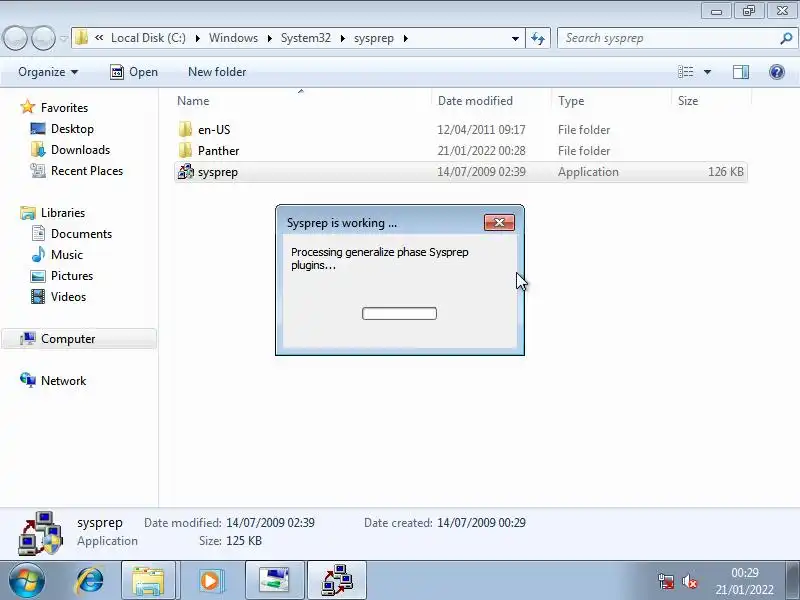This screenshot has height=600, width=800.
Task: Open the Help question mark icon
Action: pyautogui.click(x=777, y=72)
